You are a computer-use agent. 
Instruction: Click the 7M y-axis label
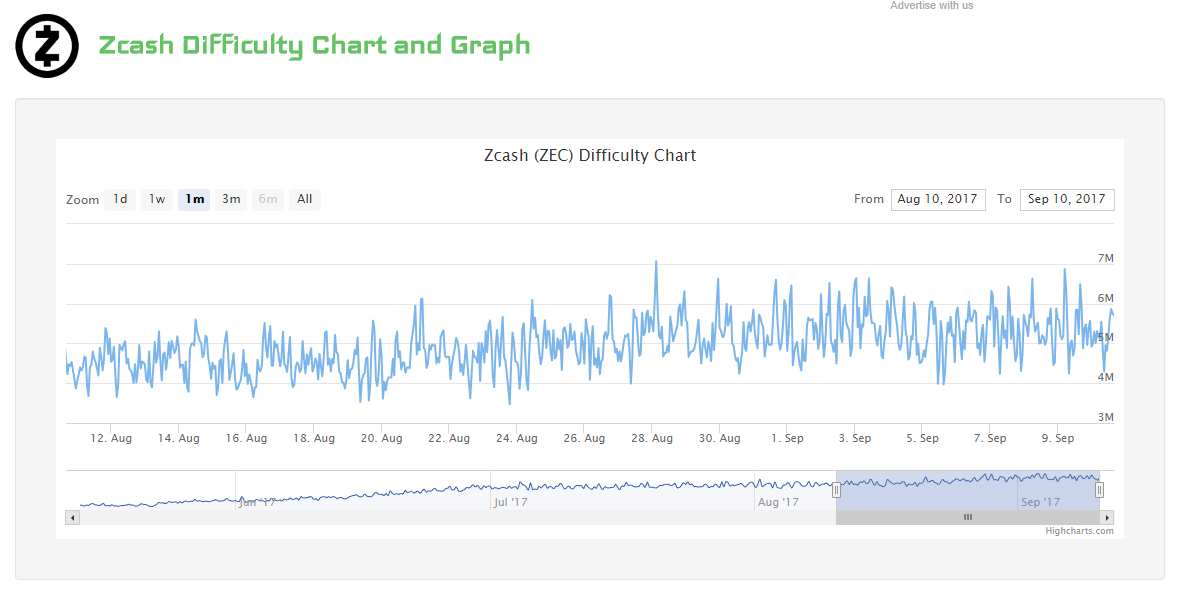click(1105, 258)
